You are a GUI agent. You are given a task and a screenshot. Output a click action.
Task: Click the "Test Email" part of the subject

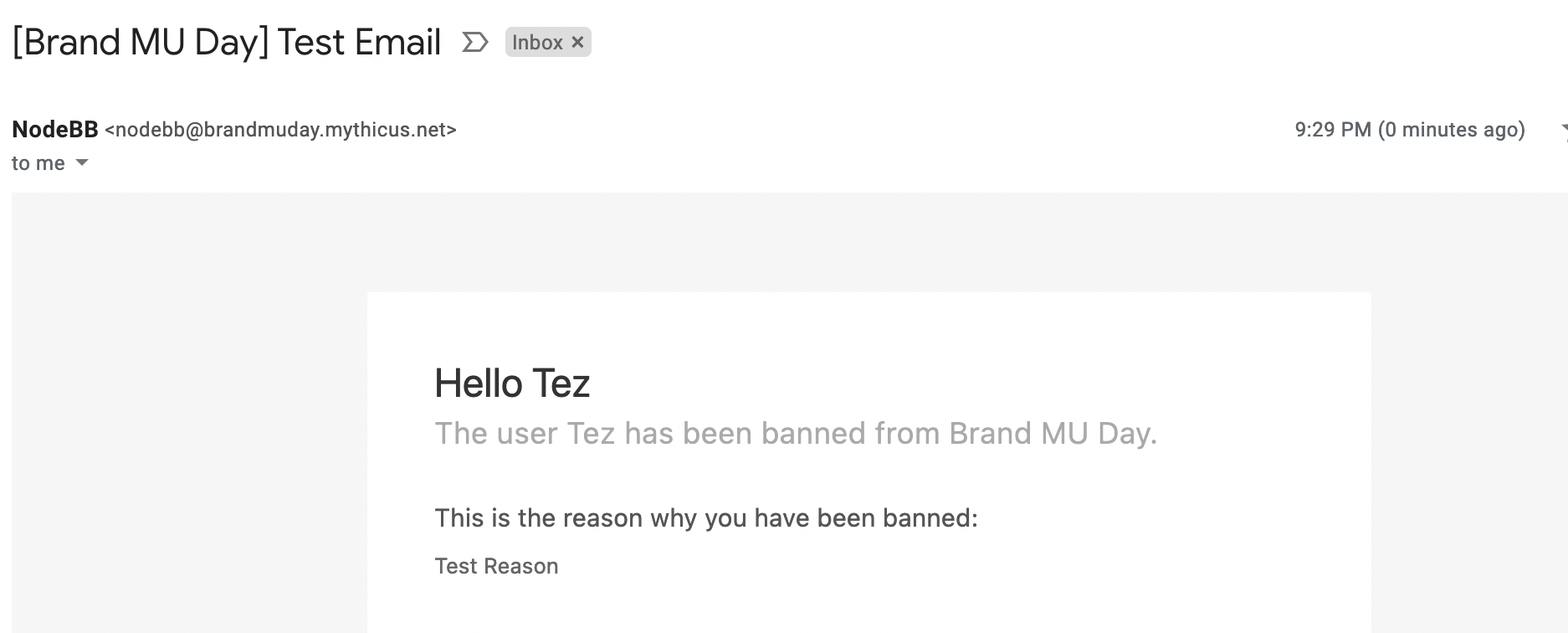click(x=359, y=43)
